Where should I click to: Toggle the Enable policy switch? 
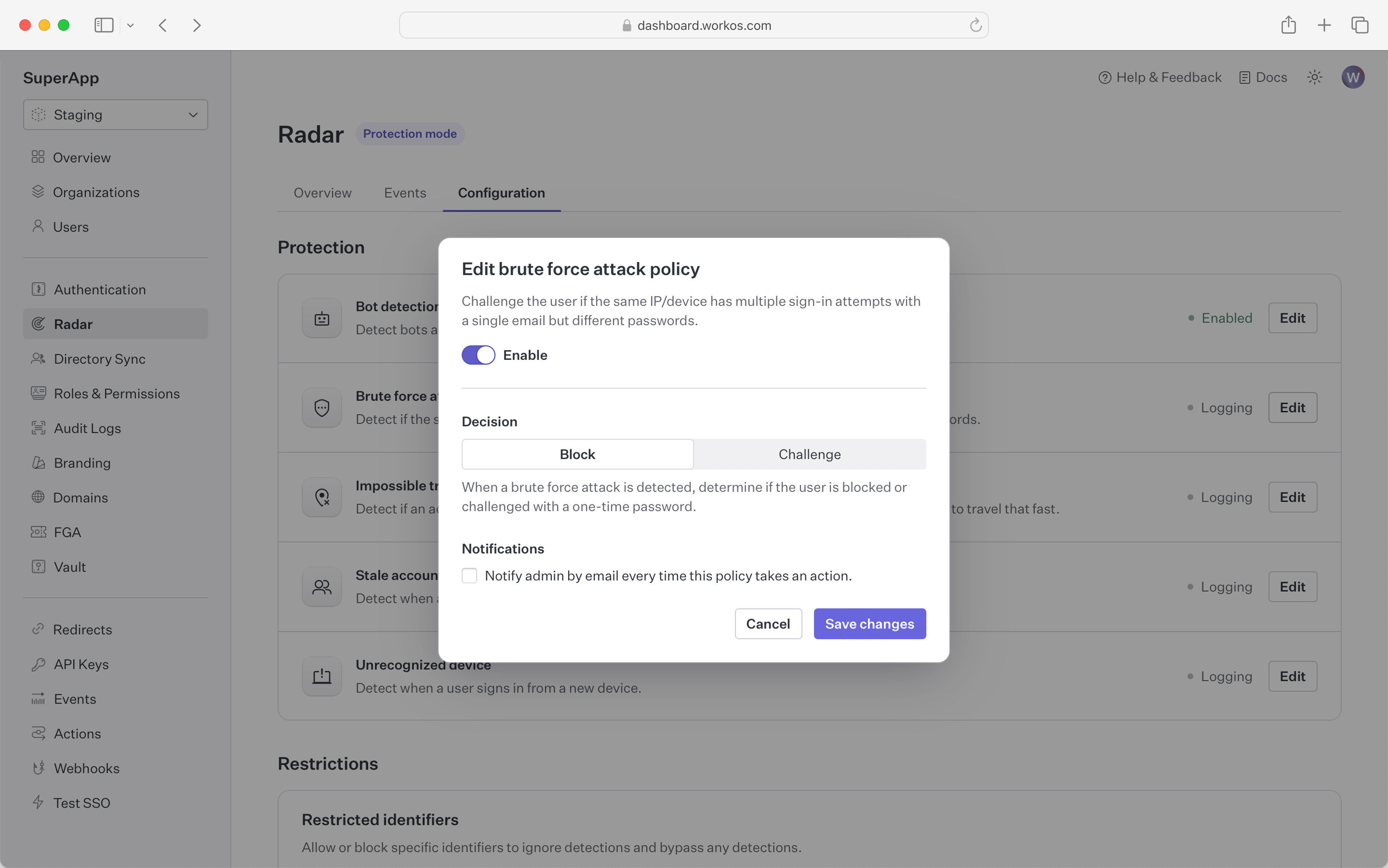[x=479, y=355]
